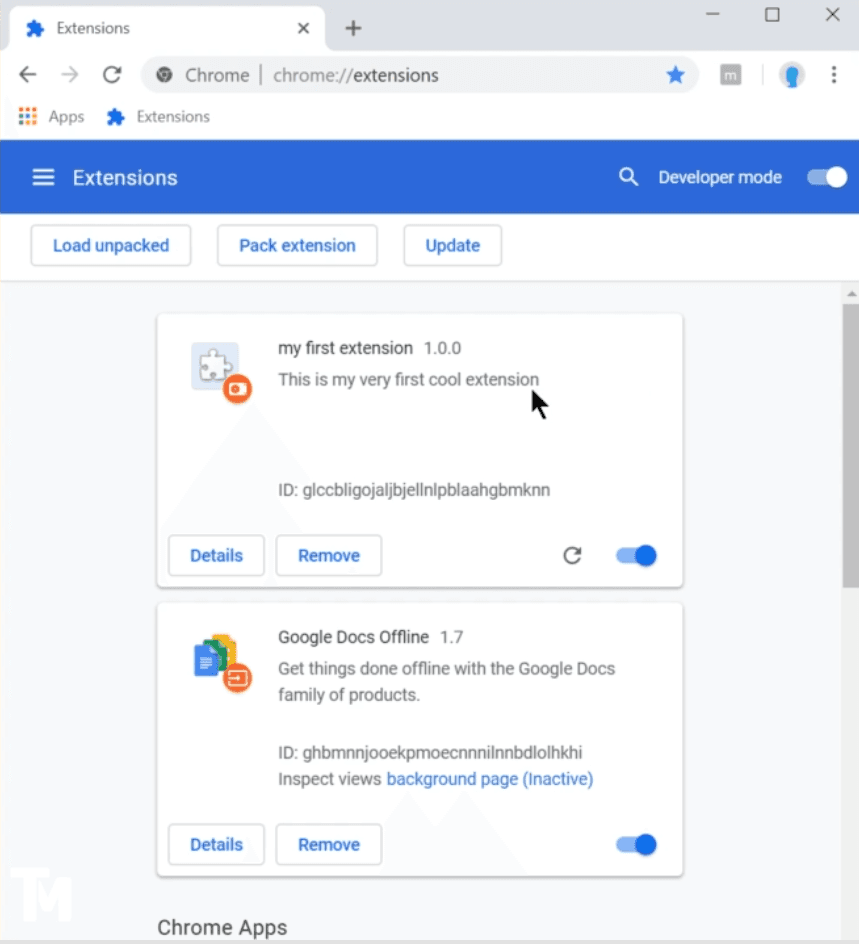Open Details for Google Docs Offline

click(x=217, y=845)
